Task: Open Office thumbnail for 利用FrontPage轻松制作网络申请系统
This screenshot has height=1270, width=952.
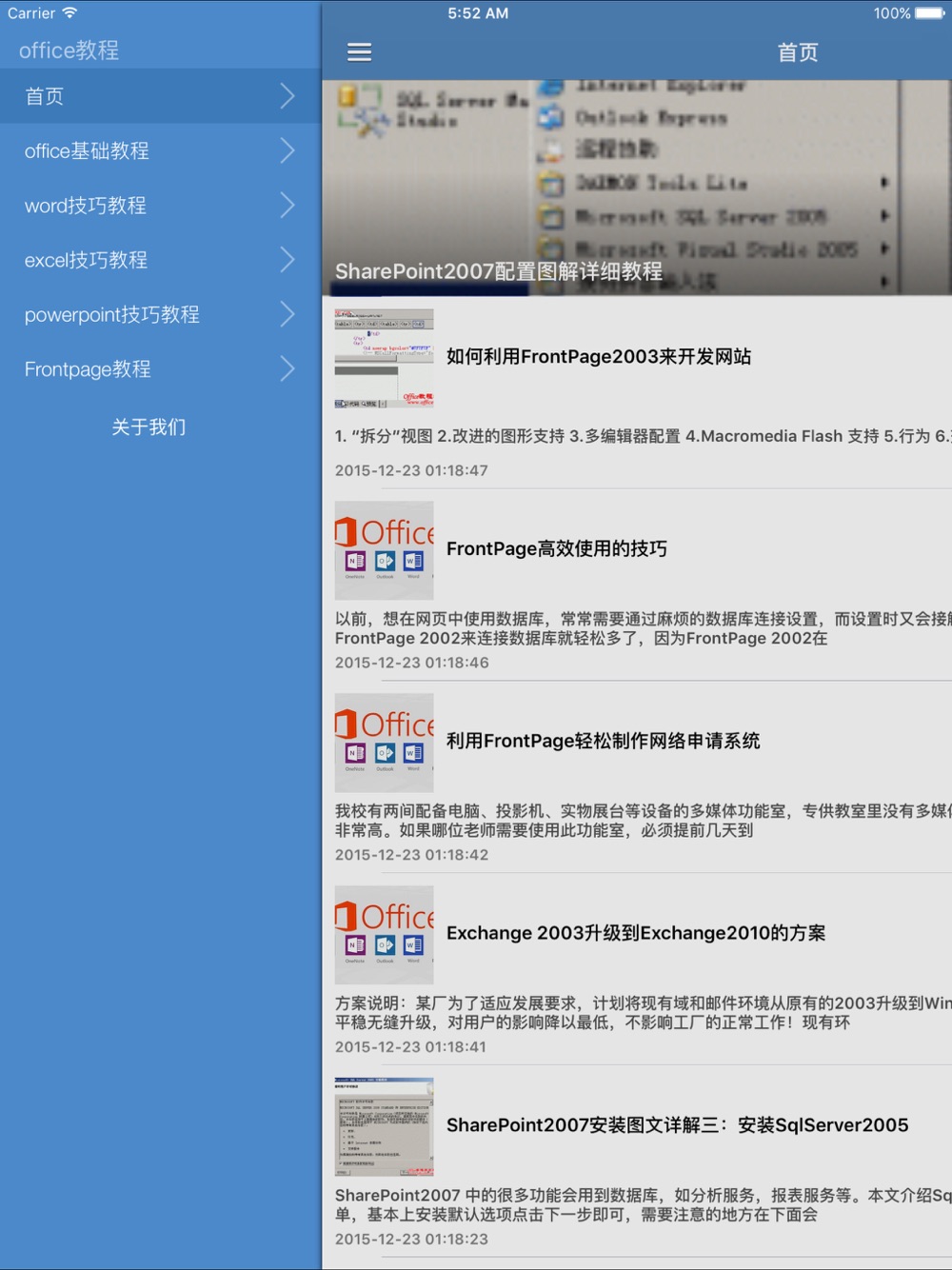Action: 384,743
